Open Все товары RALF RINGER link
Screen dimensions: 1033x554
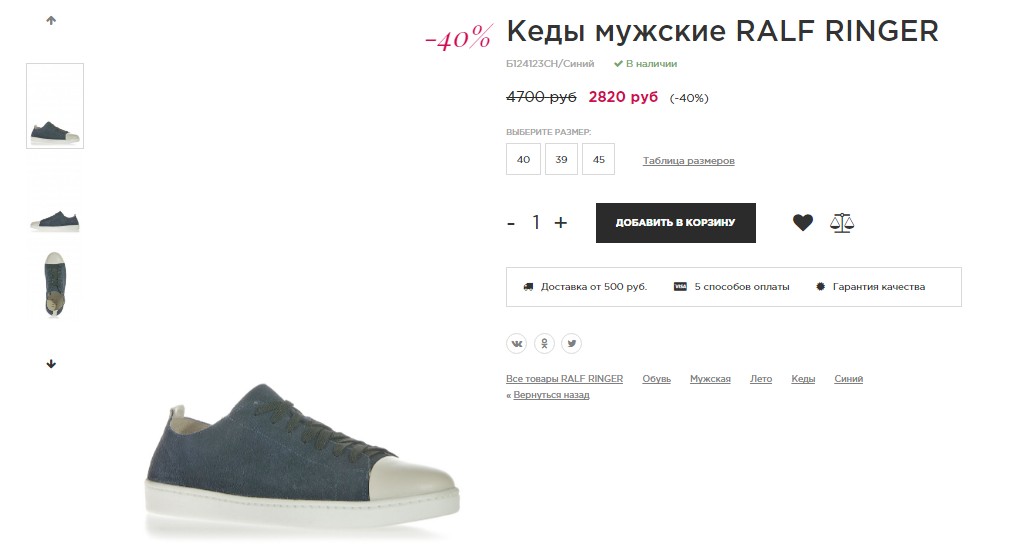(x=565, y=379)
